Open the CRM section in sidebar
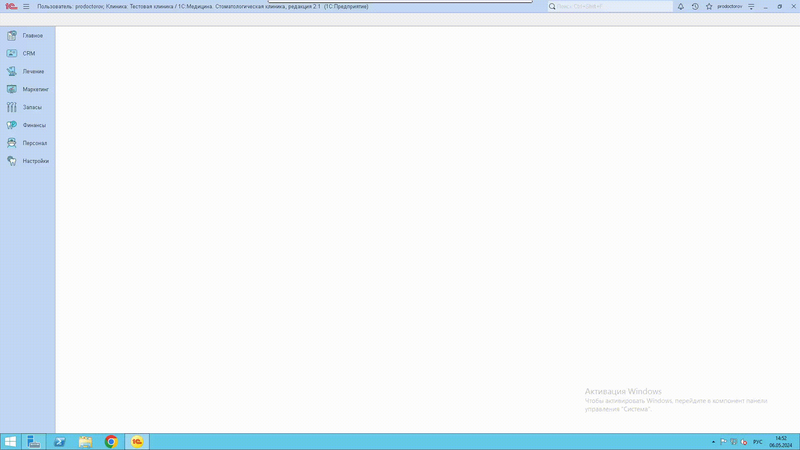This screenshot has width=800, height=450. (28, 53)
